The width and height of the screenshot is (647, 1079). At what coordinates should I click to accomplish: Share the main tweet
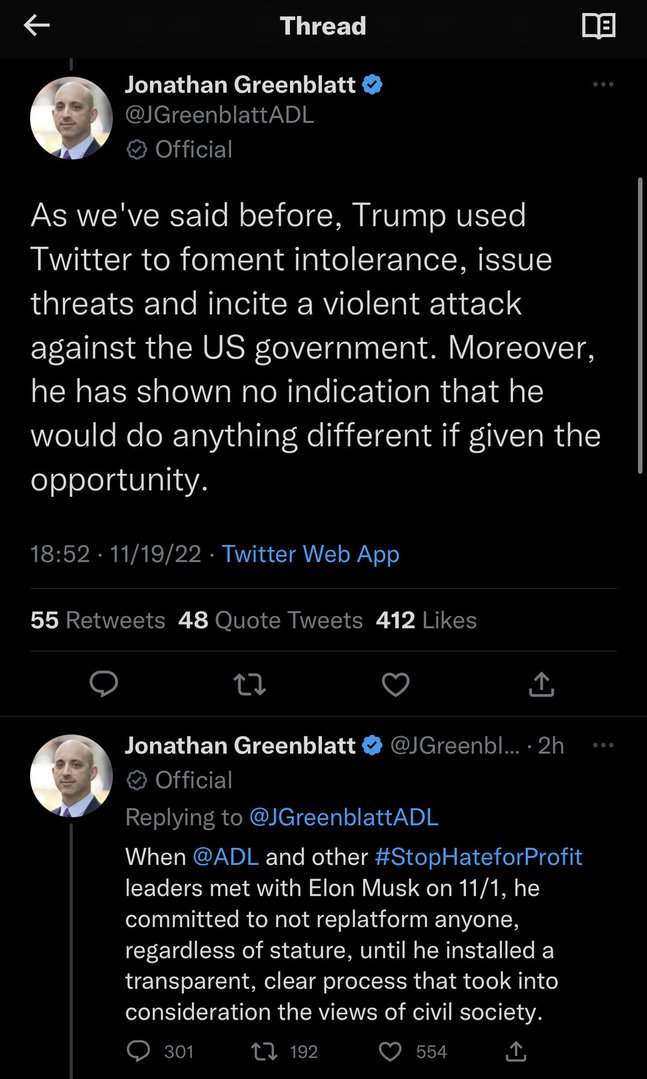pos(540,684)
